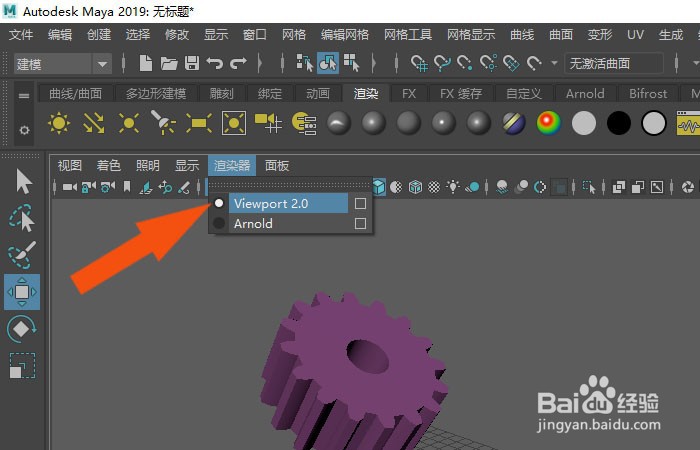Click the camera select icon in panel toolbar
The width and height of the screenshot is (700, 450).
[x=69, y=187]
